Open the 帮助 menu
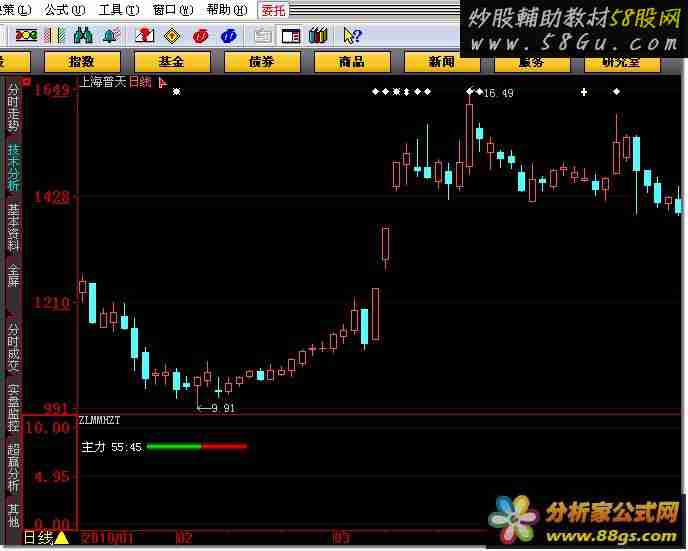The width and height of the screenshot is (688, 551). point(227,10)
